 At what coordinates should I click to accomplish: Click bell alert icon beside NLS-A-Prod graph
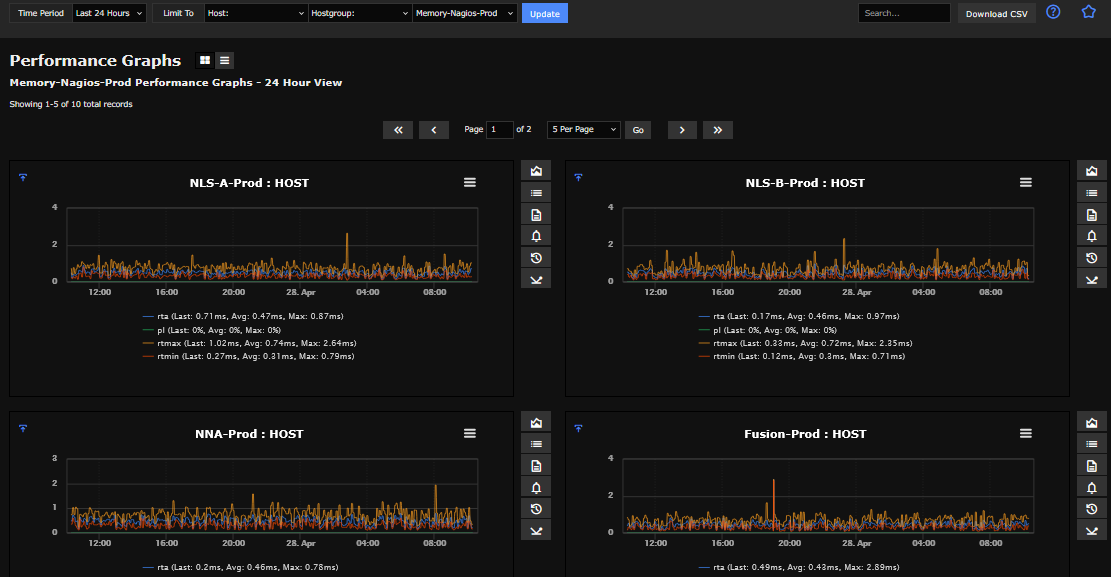pos(536,236)
